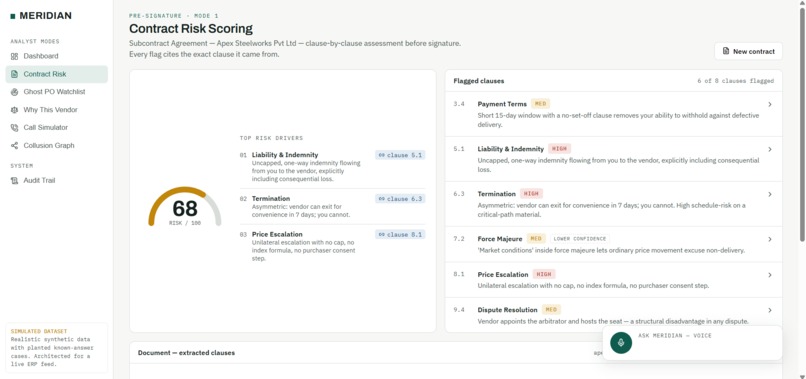This screenshot has height=379, width=806.
Task: Click 'PRE-SIGNATURE · MODE 1' label
Action: coord(174,16)
